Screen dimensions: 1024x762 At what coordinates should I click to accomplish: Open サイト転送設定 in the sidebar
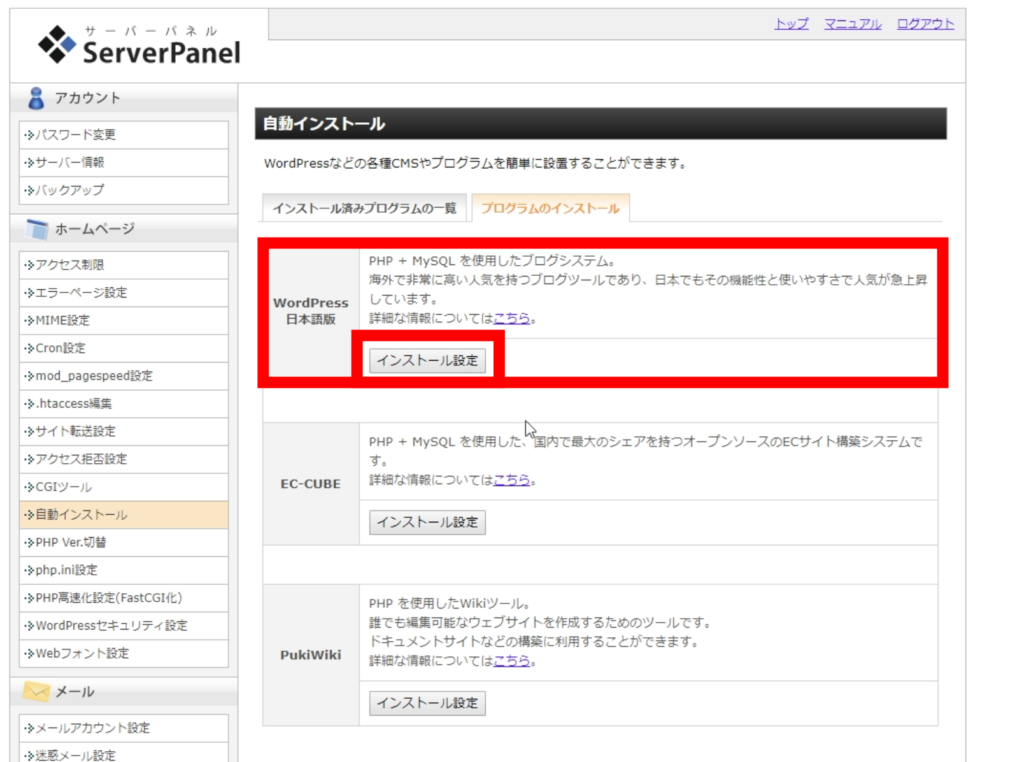coord(124,431)
